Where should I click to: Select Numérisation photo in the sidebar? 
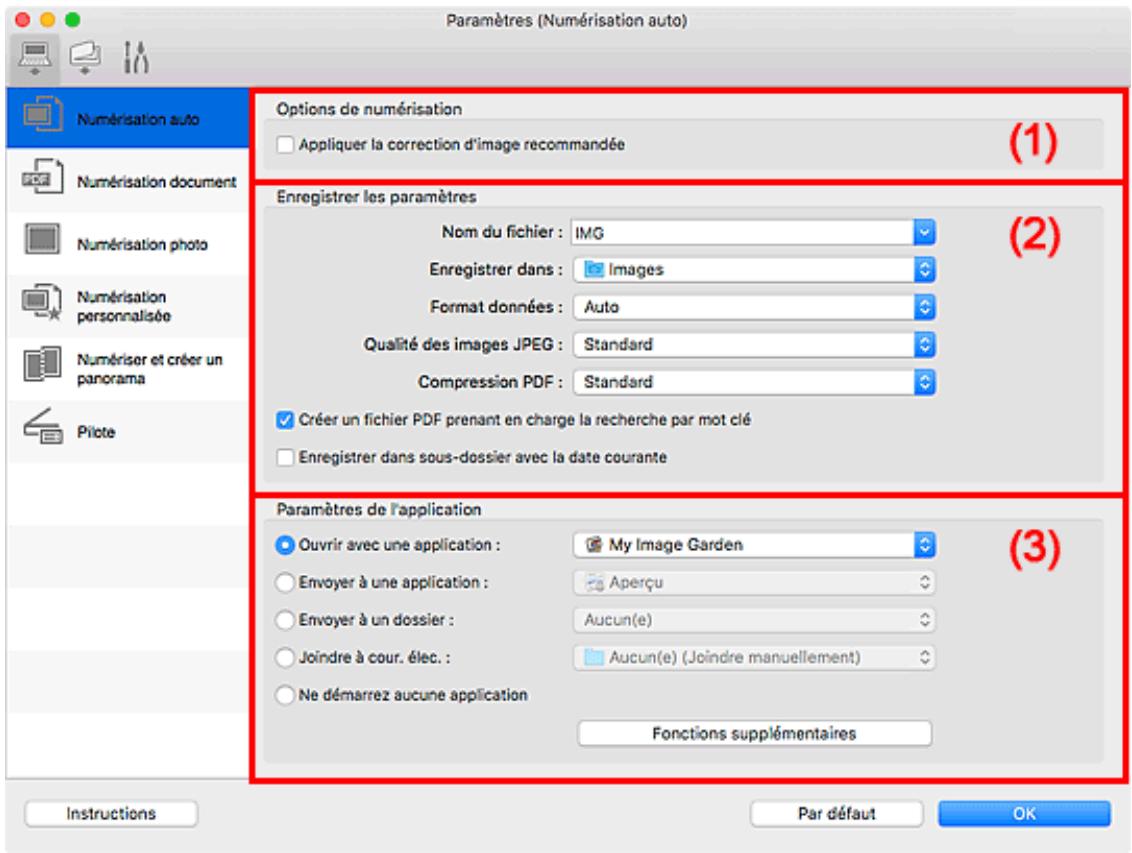tap(128, 243)
